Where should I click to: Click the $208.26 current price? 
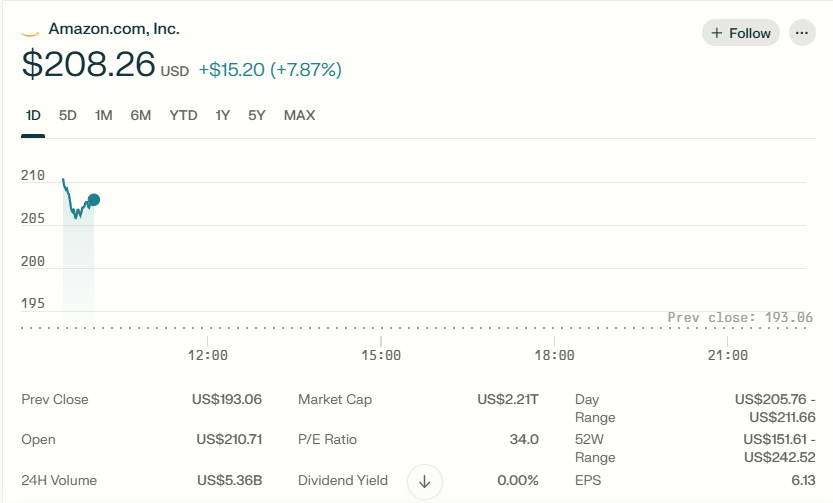click(x=89, y=64)
